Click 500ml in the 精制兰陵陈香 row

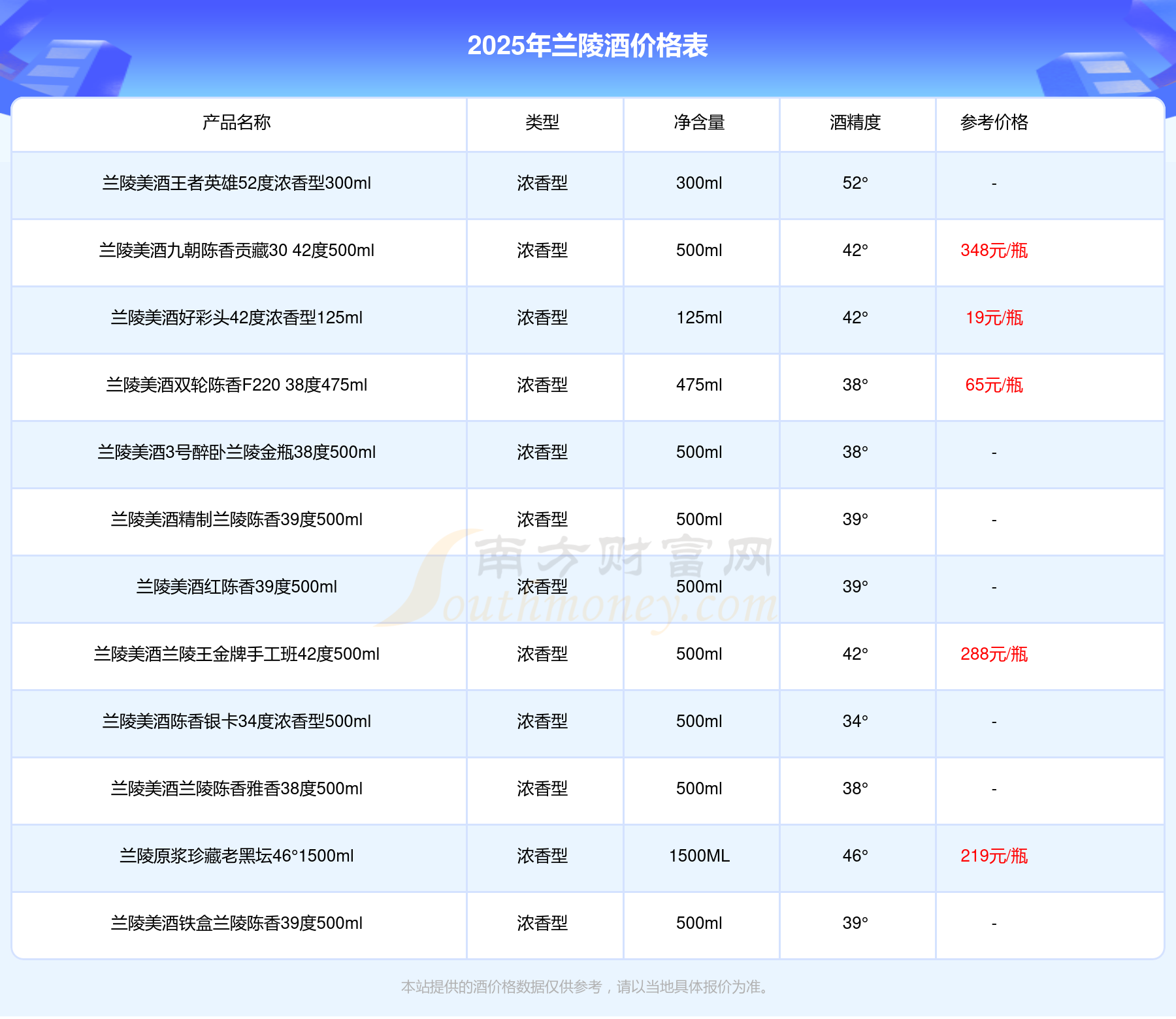(699, 519)
